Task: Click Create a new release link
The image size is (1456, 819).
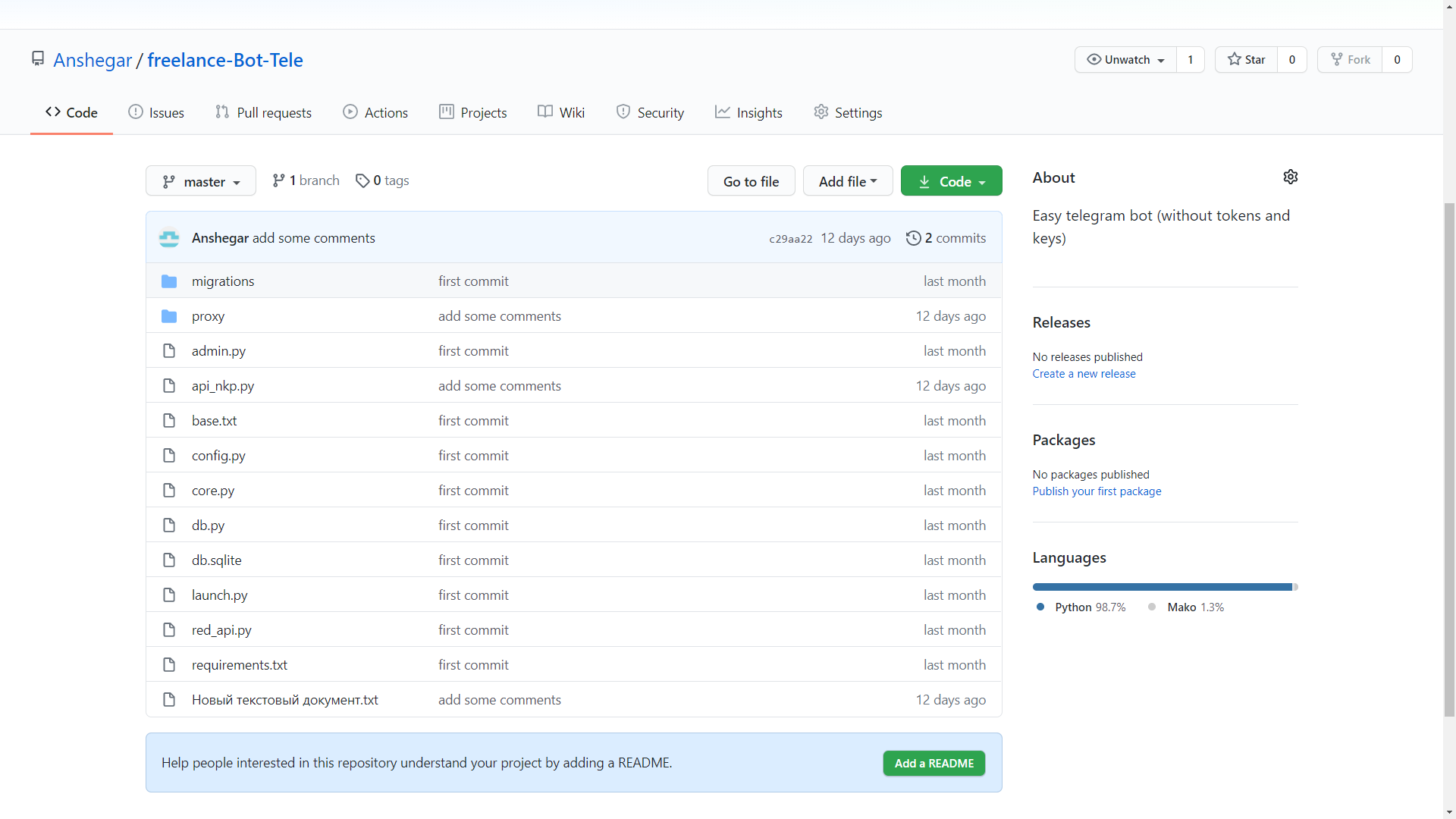Action: pos(1084,374)
